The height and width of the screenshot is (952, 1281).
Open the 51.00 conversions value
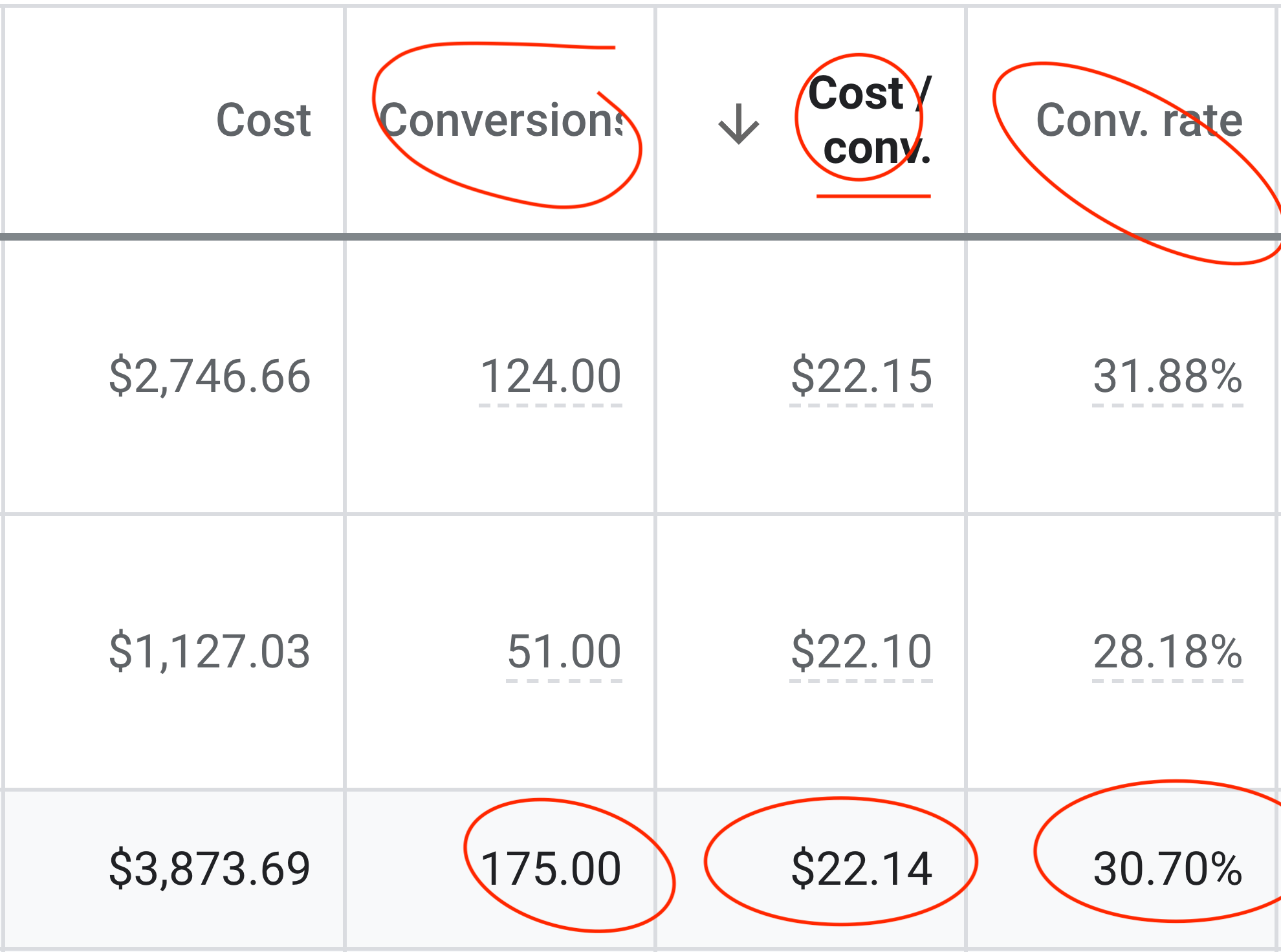(564, 651)
